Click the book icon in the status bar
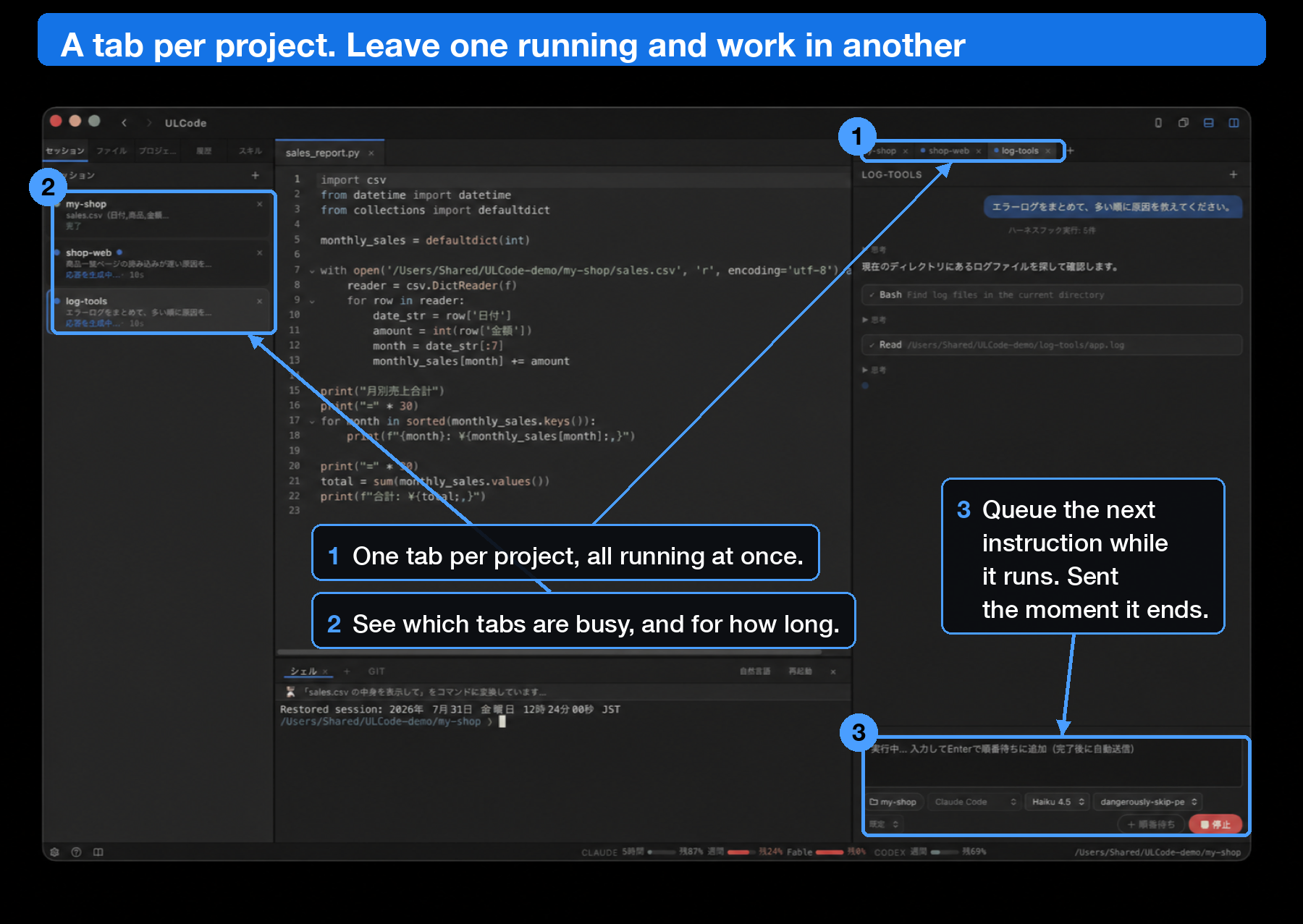1303x924 pixels. click(x=98, y=852)
